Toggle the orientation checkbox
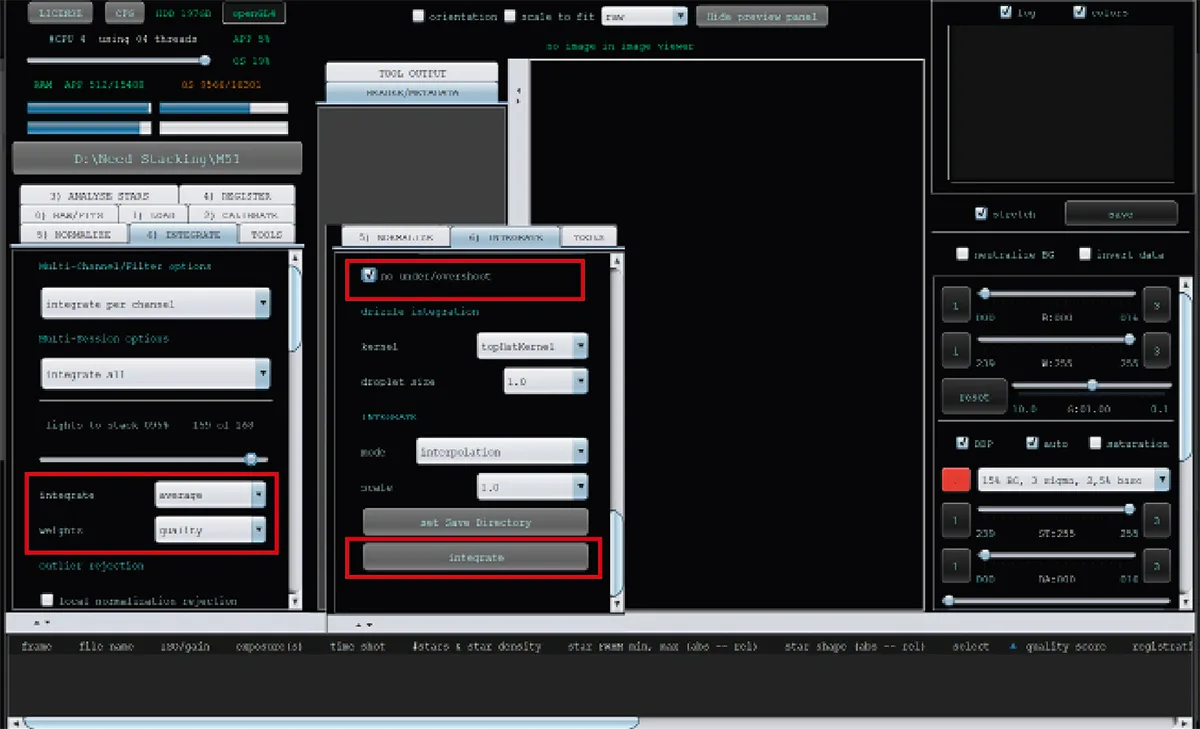Screen dimensions: 1200x729 coord(419,17)
